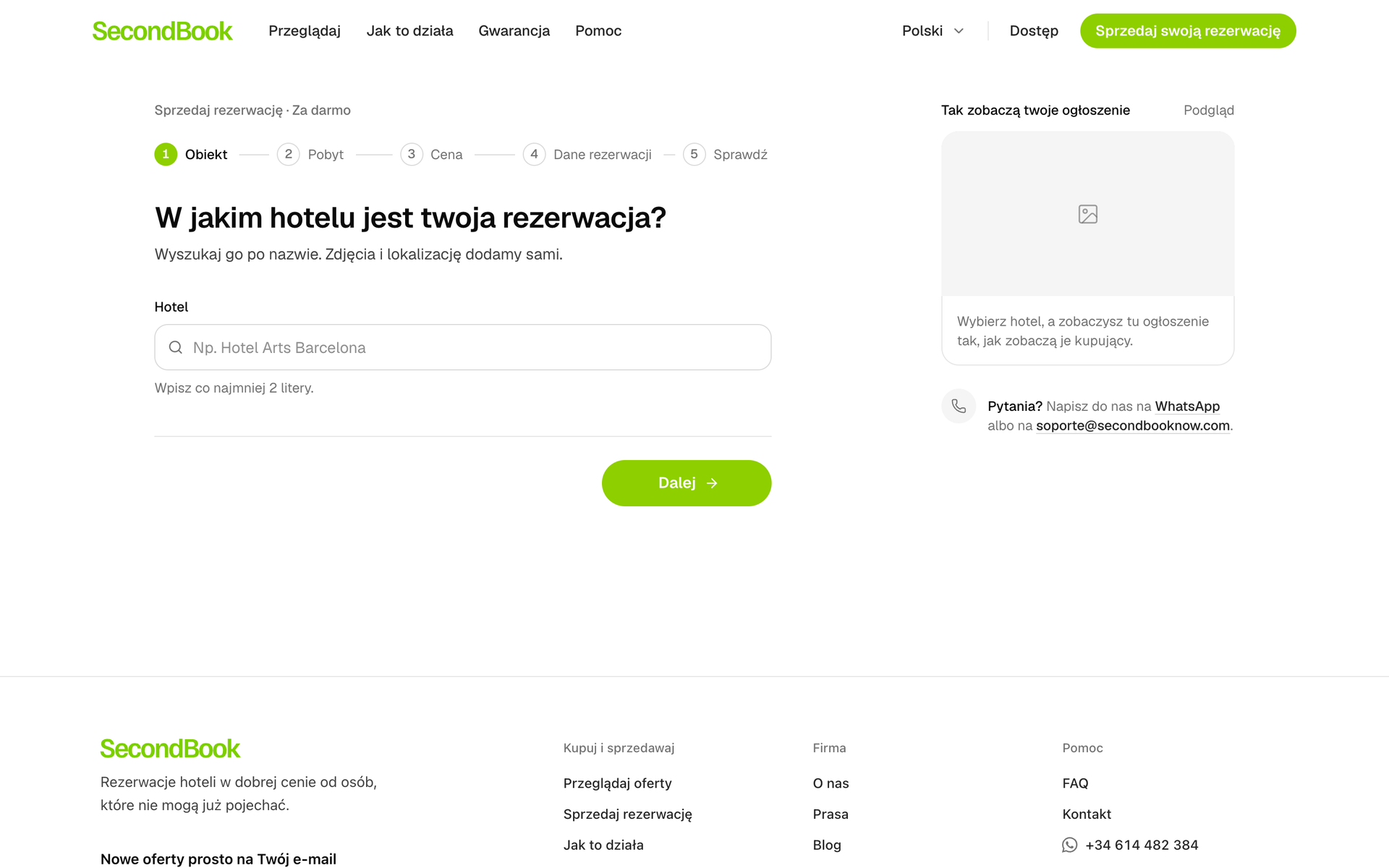Viewport: 1389px width, 868px height.
Task: Click hint text Wpisz co najmniej 2 litery
Action: (x=234, y=388)
